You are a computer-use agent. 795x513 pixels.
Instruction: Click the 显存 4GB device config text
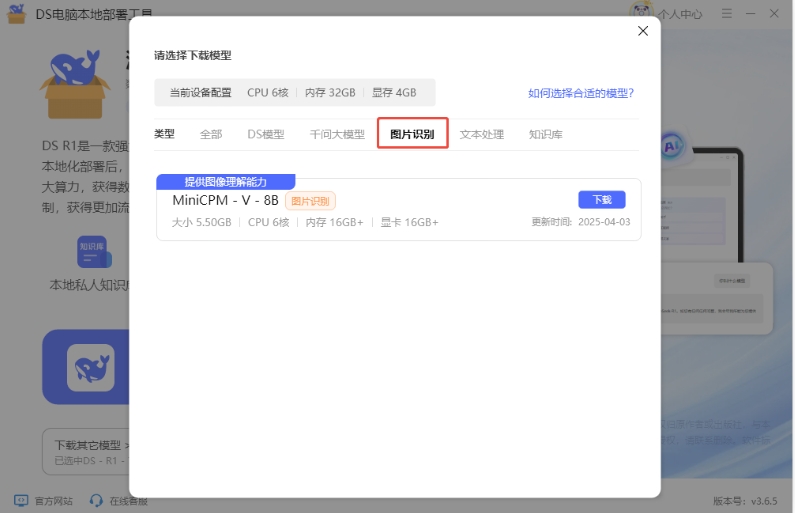click(394, 93)
